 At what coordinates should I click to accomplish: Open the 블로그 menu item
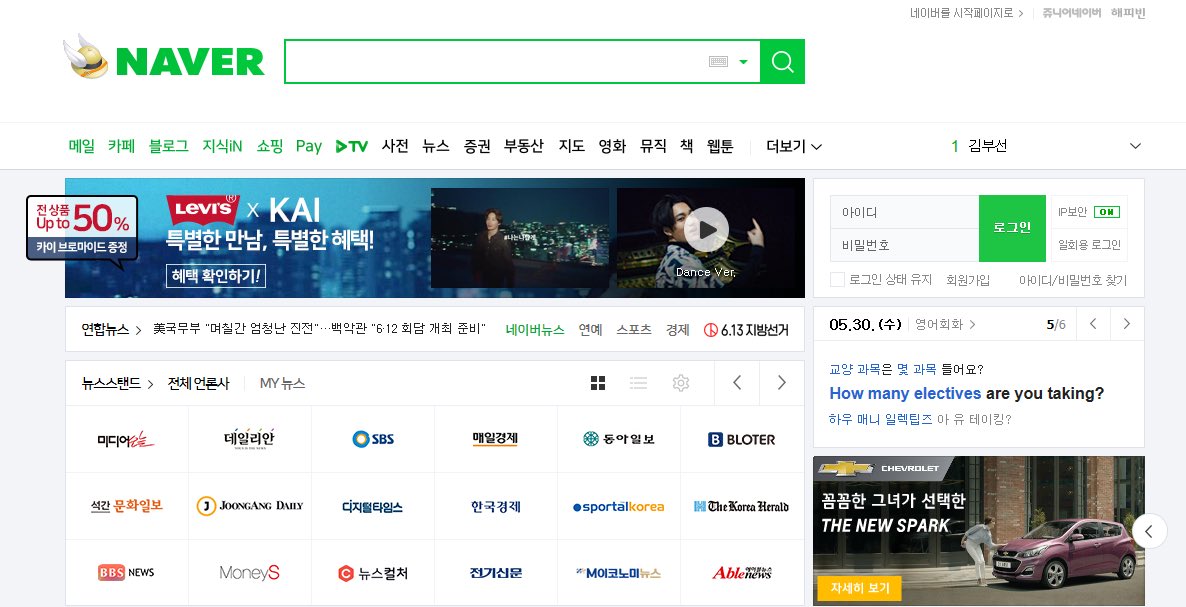[x=169, y=146]
